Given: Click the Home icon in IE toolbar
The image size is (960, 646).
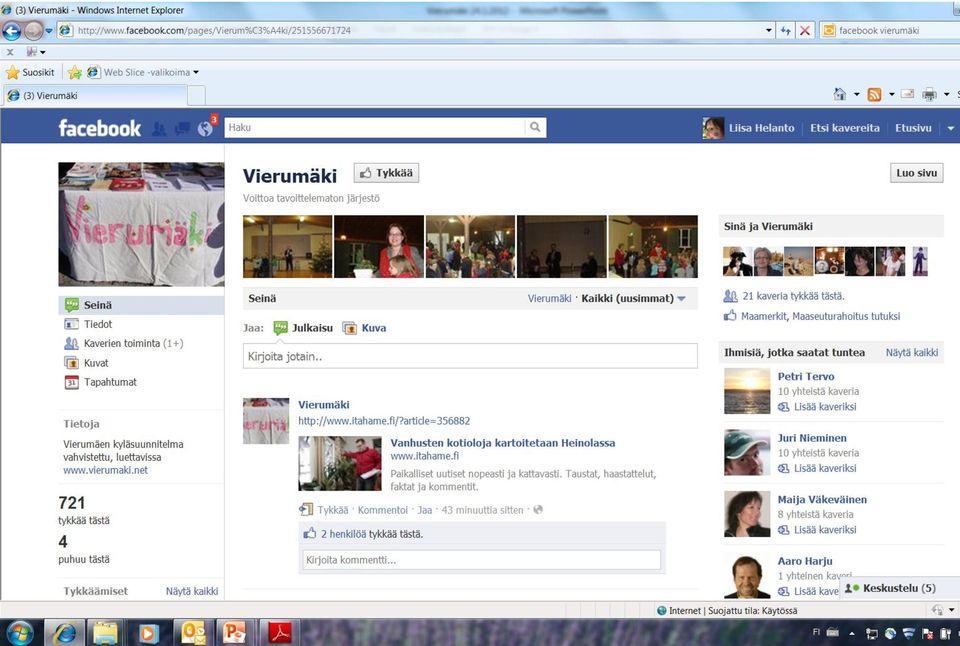Looking at the screenshot, I should click(840, 94).
